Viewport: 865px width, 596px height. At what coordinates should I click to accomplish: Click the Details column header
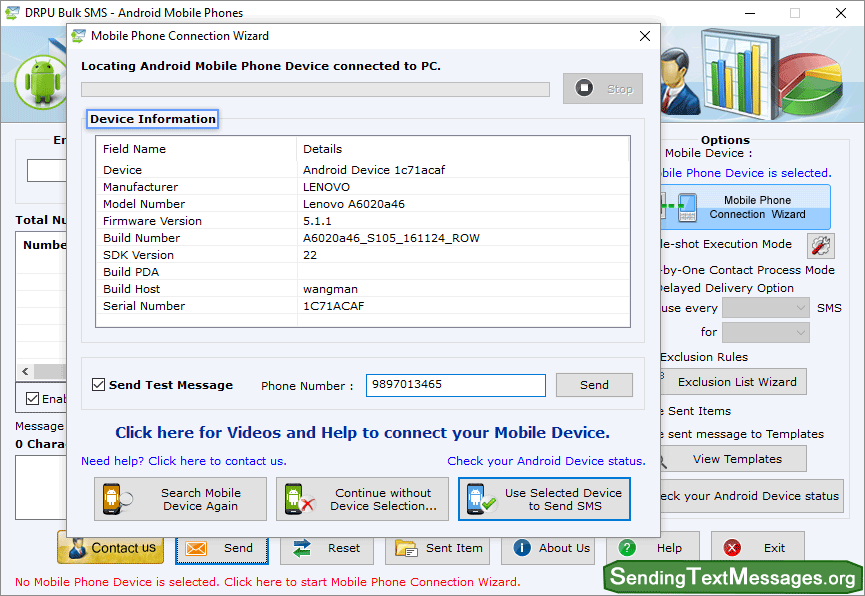click(x=322, y=149)
